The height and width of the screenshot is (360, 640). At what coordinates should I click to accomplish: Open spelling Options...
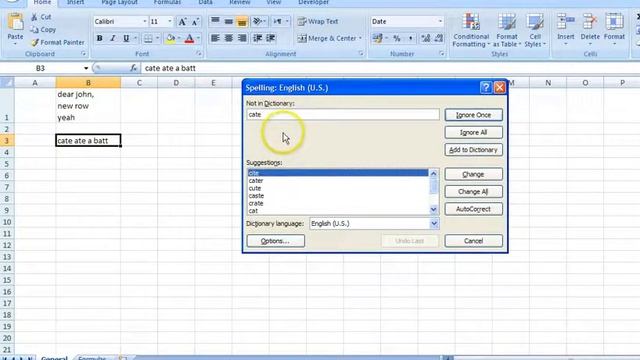click(x=276, y=241)
